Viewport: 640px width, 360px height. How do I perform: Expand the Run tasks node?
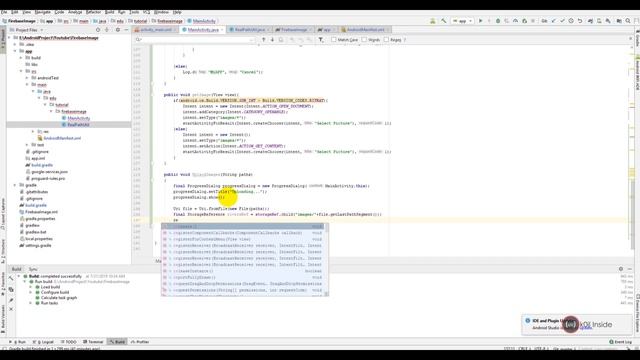tap(31, 303)
